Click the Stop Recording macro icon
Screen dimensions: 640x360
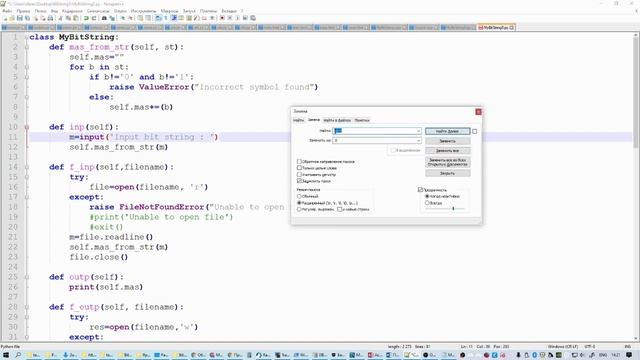230,18
